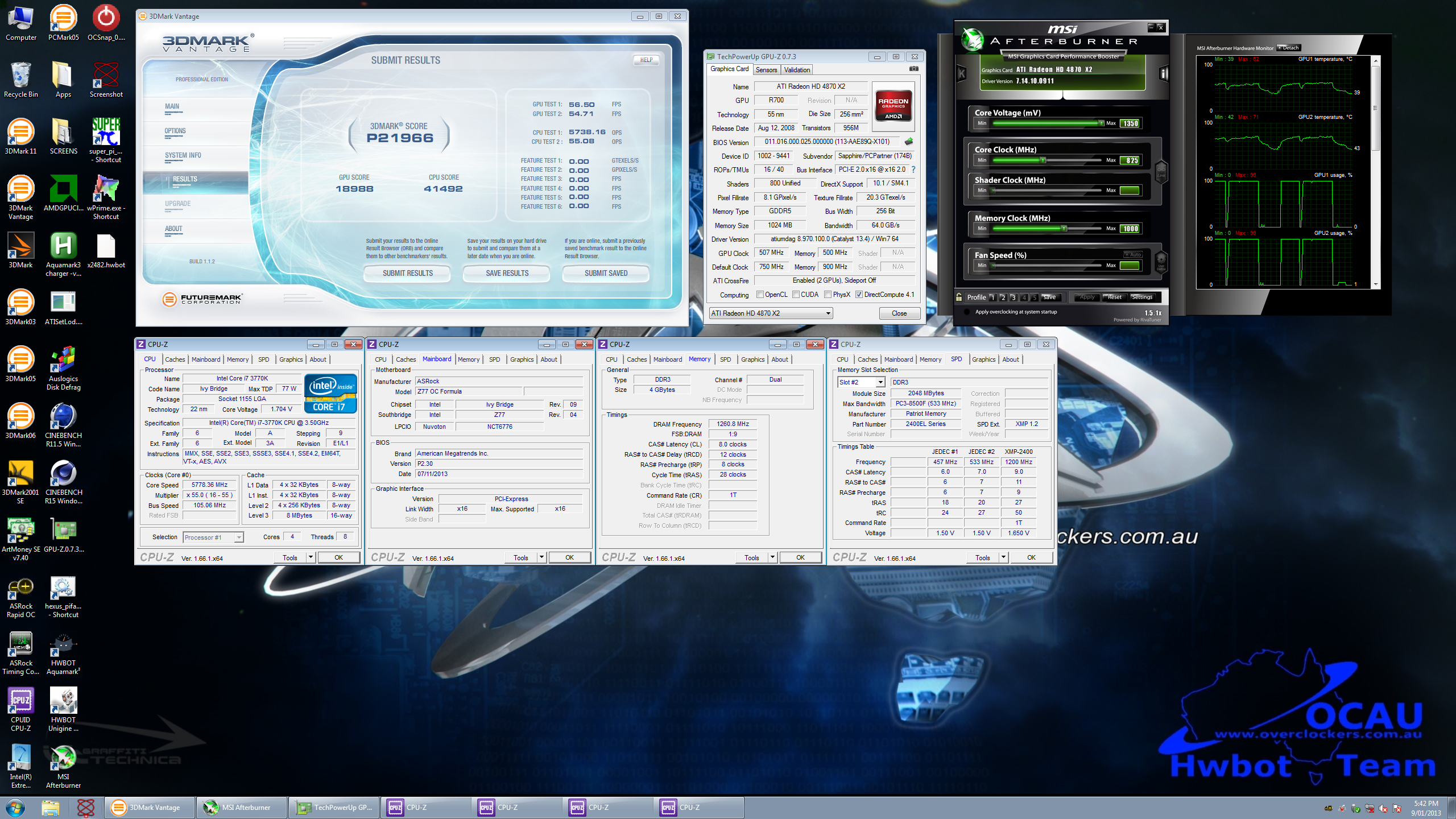Screen dimensions: 1456x819
Task: Uncheck DirectCompute 4.1 checkbox
Action: click(859, 295)
